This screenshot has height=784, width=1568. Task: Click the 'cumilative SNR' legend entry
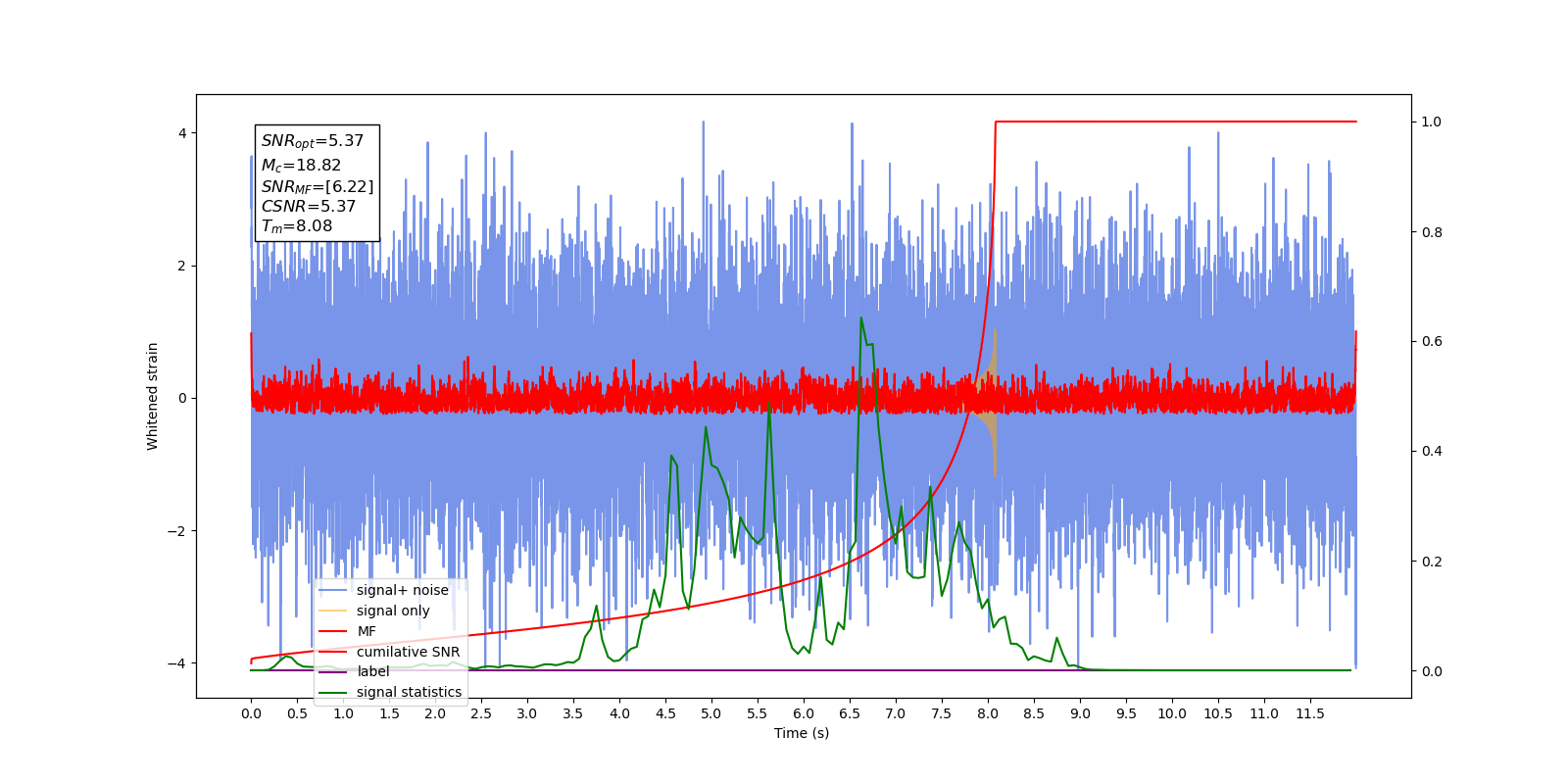[389, 652]
